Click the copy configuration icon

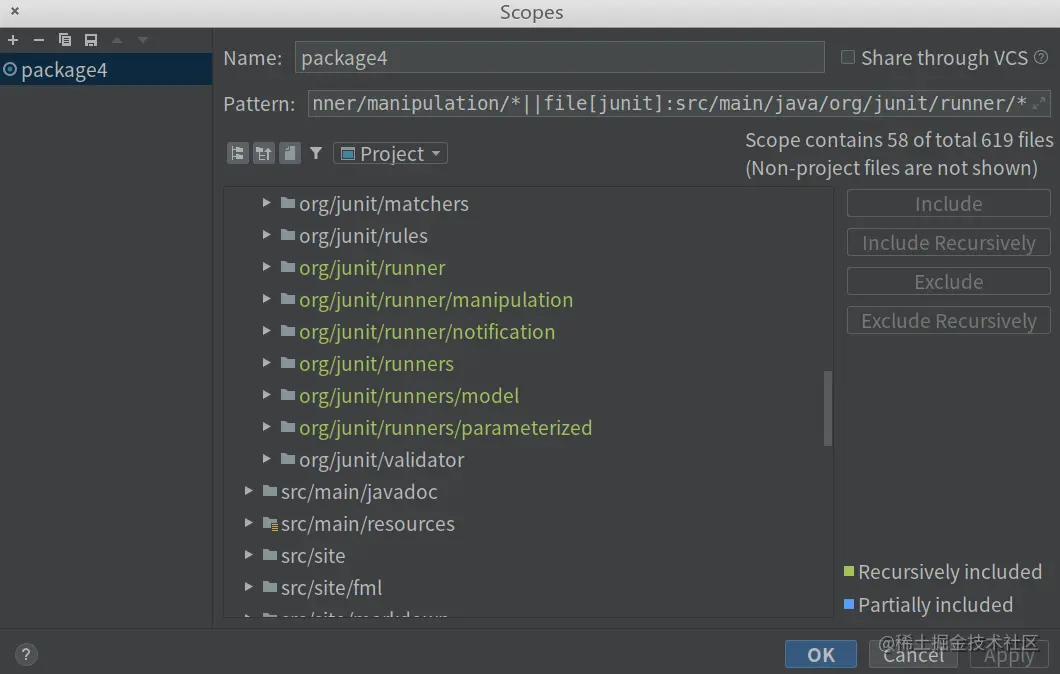tap(65, 40)
